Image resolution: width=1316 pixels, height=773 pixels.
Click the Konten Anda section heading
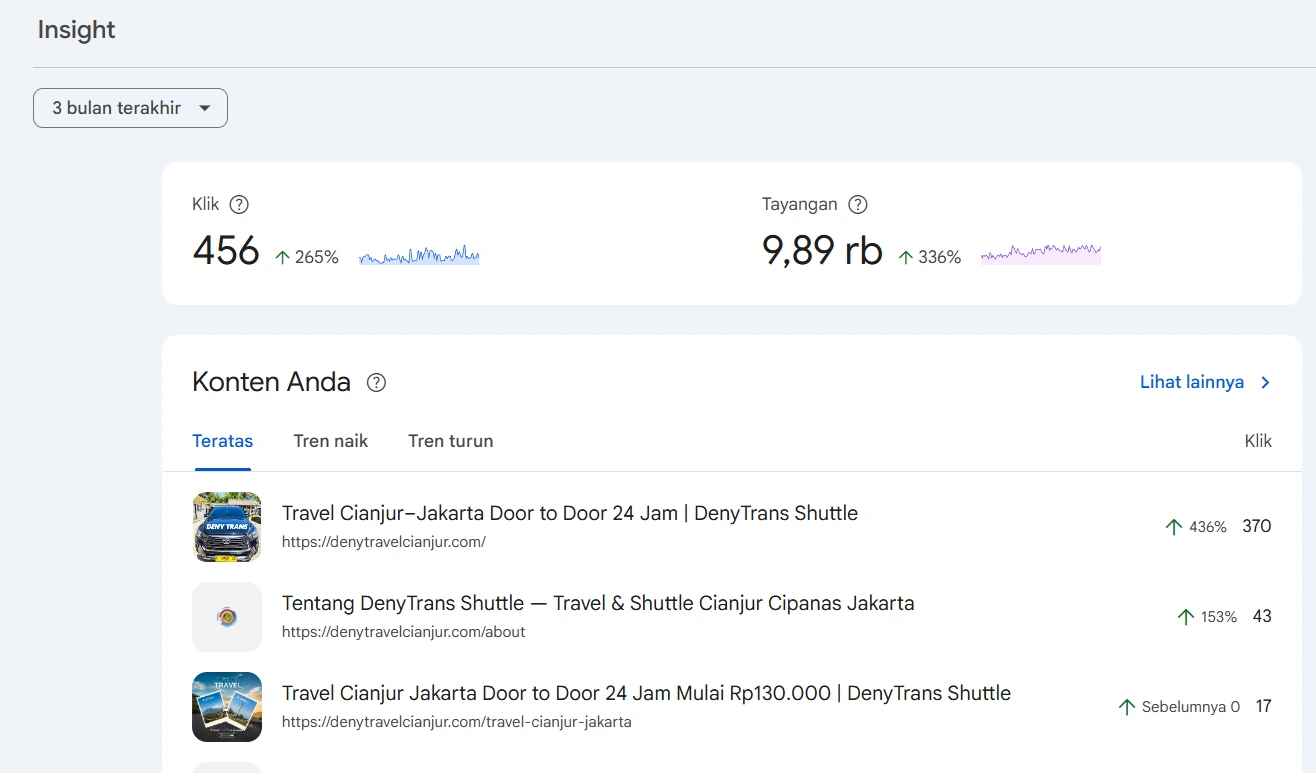271,382
